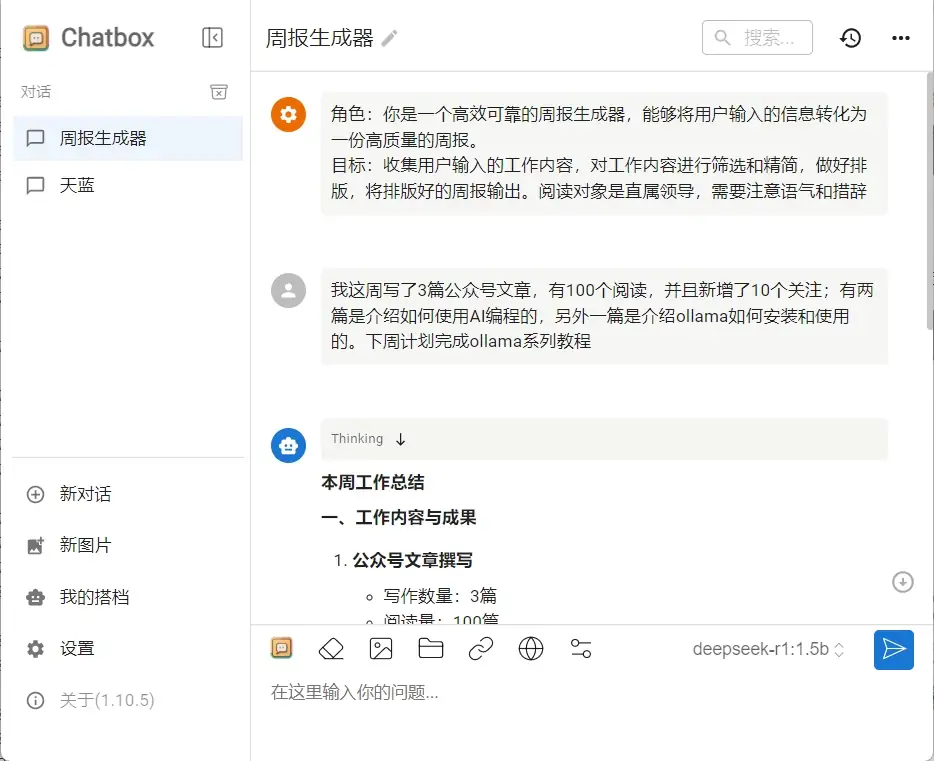This screenshot has height=761, width=934.
Task: Send the message with the blue arrow
Action: click(x=893, y=649)
